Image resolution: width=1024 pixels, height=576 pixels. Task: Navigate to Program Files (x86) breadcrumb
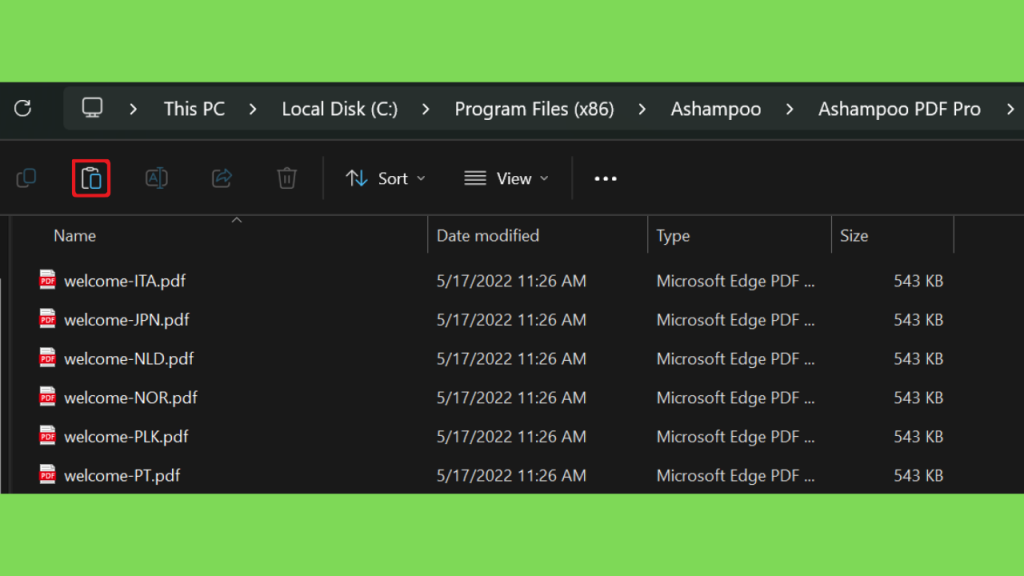[534, 108]
